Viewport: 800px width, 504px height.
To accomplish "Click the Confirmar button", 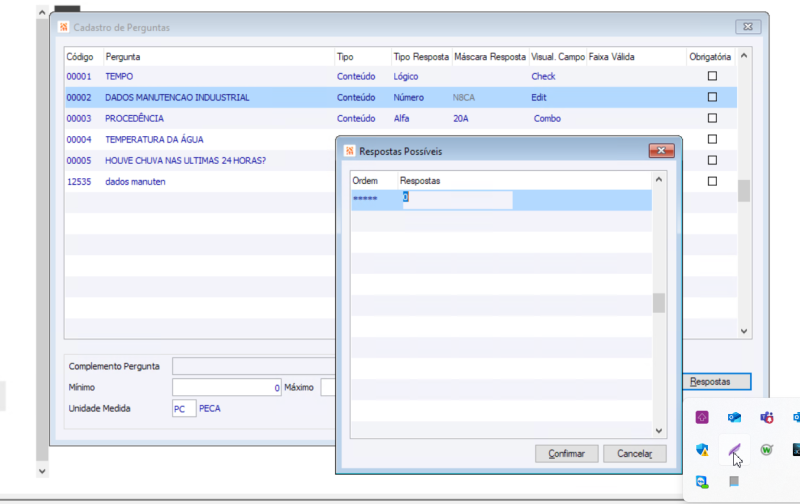I will coord(566,453).
